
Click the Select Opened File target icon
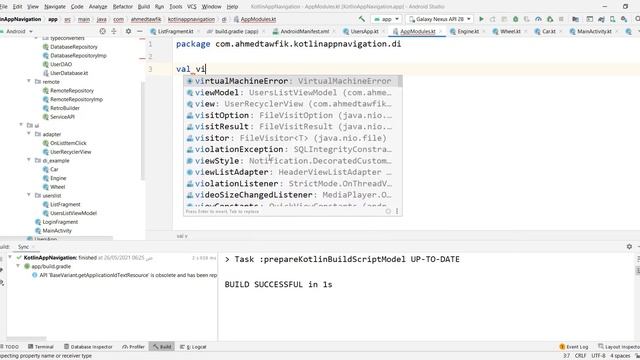102,31
